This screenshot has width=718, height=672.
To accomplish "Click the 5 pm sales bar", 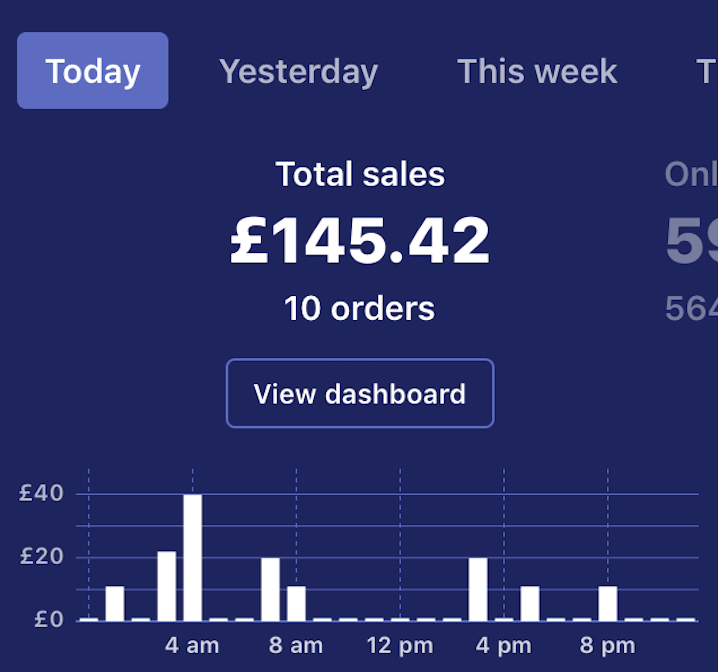I will 530,603.
